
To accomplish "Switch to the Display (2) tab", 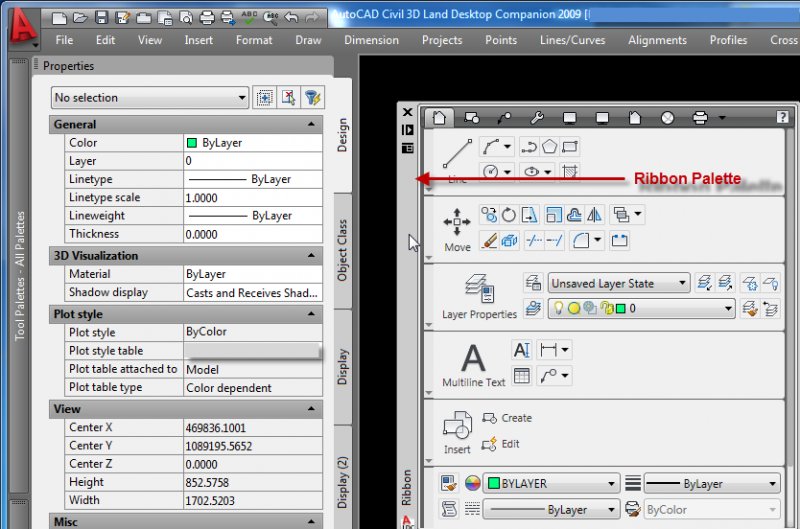I will tap(342, 482).
